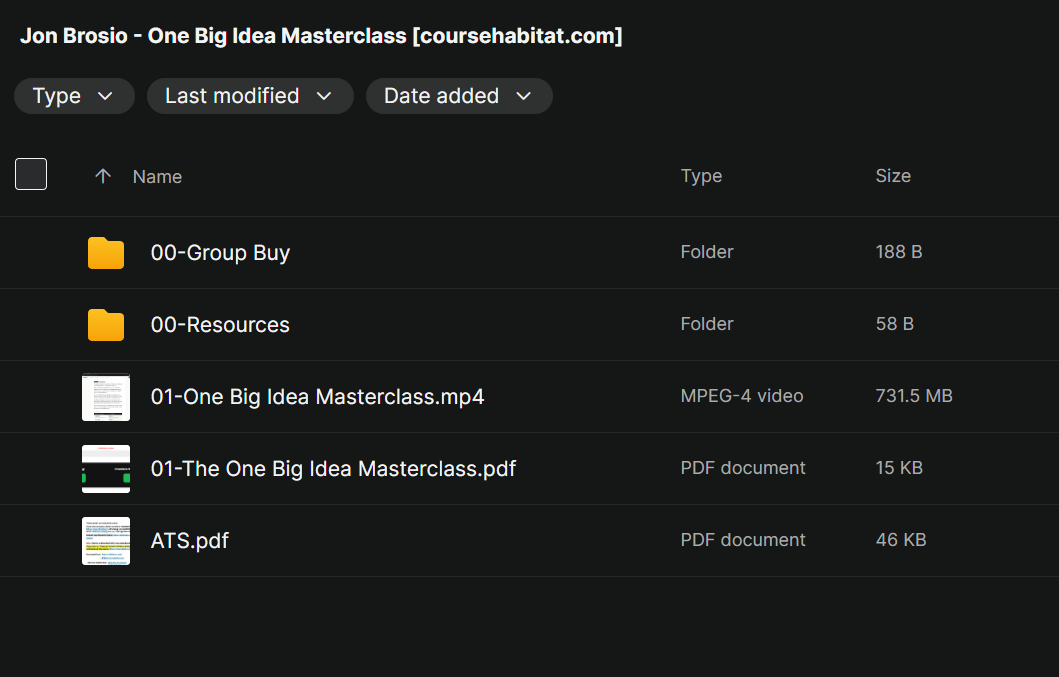
Task: Open the 01-The One Big Idea Masterclass.pdf thumbnail
Action: pyautogui.click(x=106, y=469)
